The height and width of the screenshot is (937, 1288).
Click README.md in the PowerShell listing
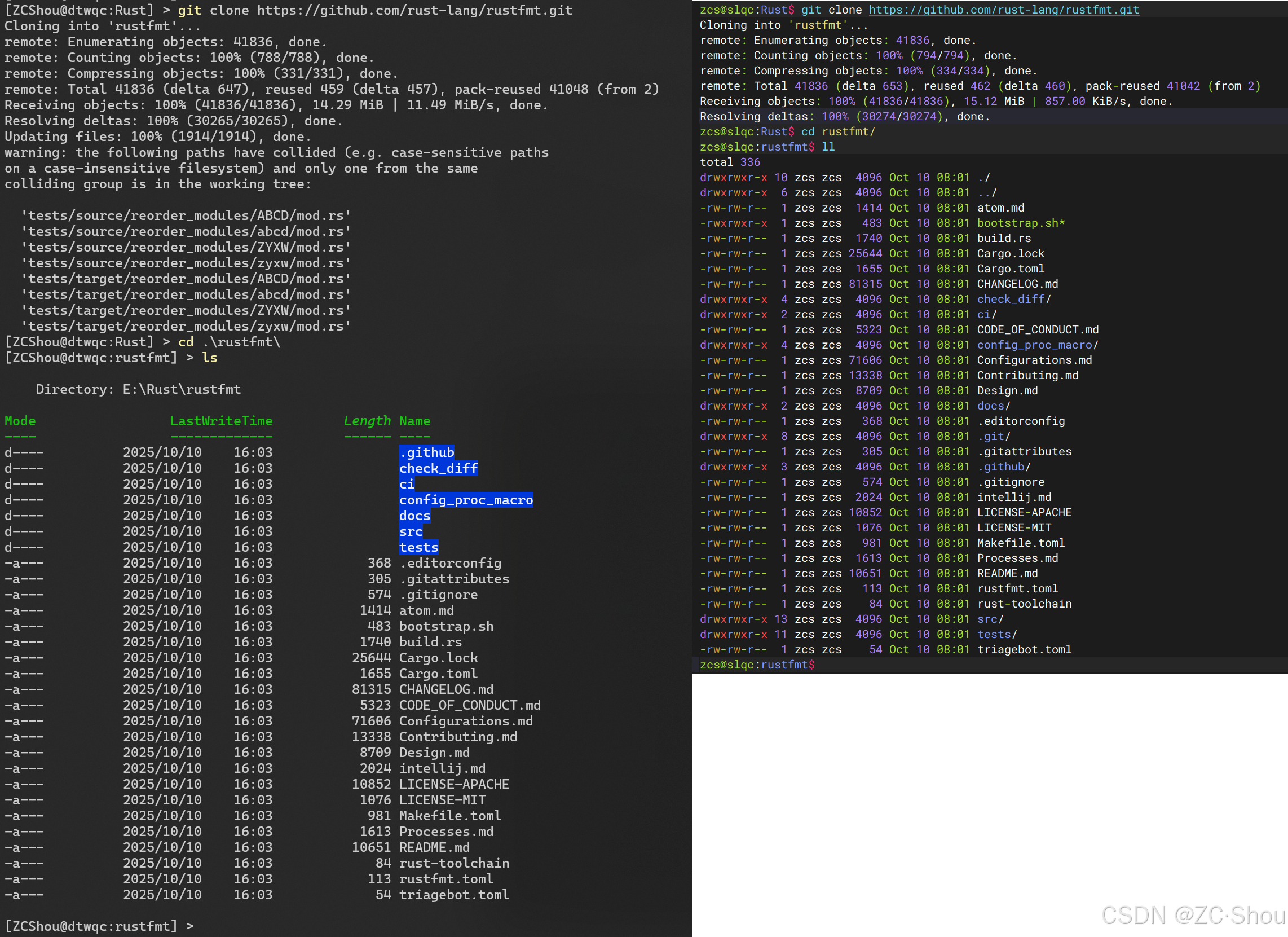click(x=434, y=847)
